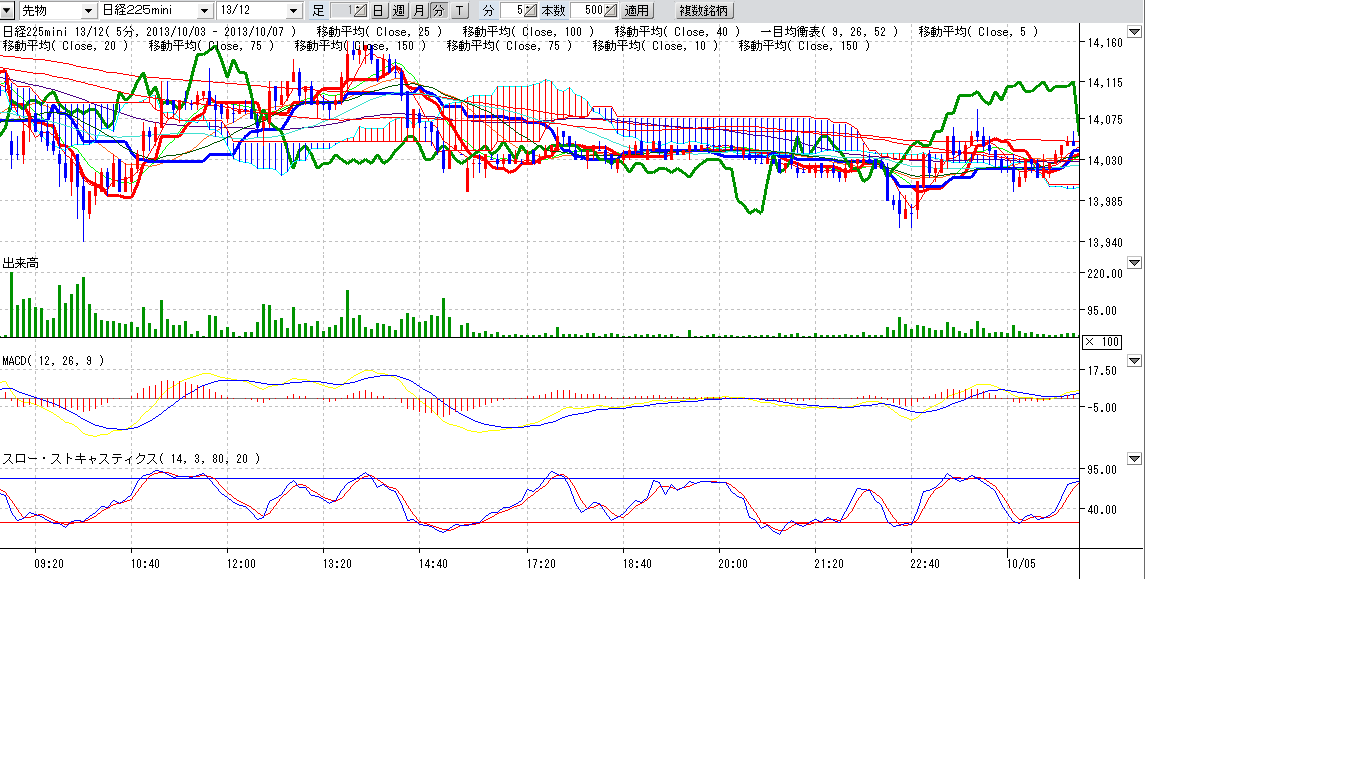Open the slow stochastics panel menu arrow
1366x768 pixels.
pos(1134,458)
